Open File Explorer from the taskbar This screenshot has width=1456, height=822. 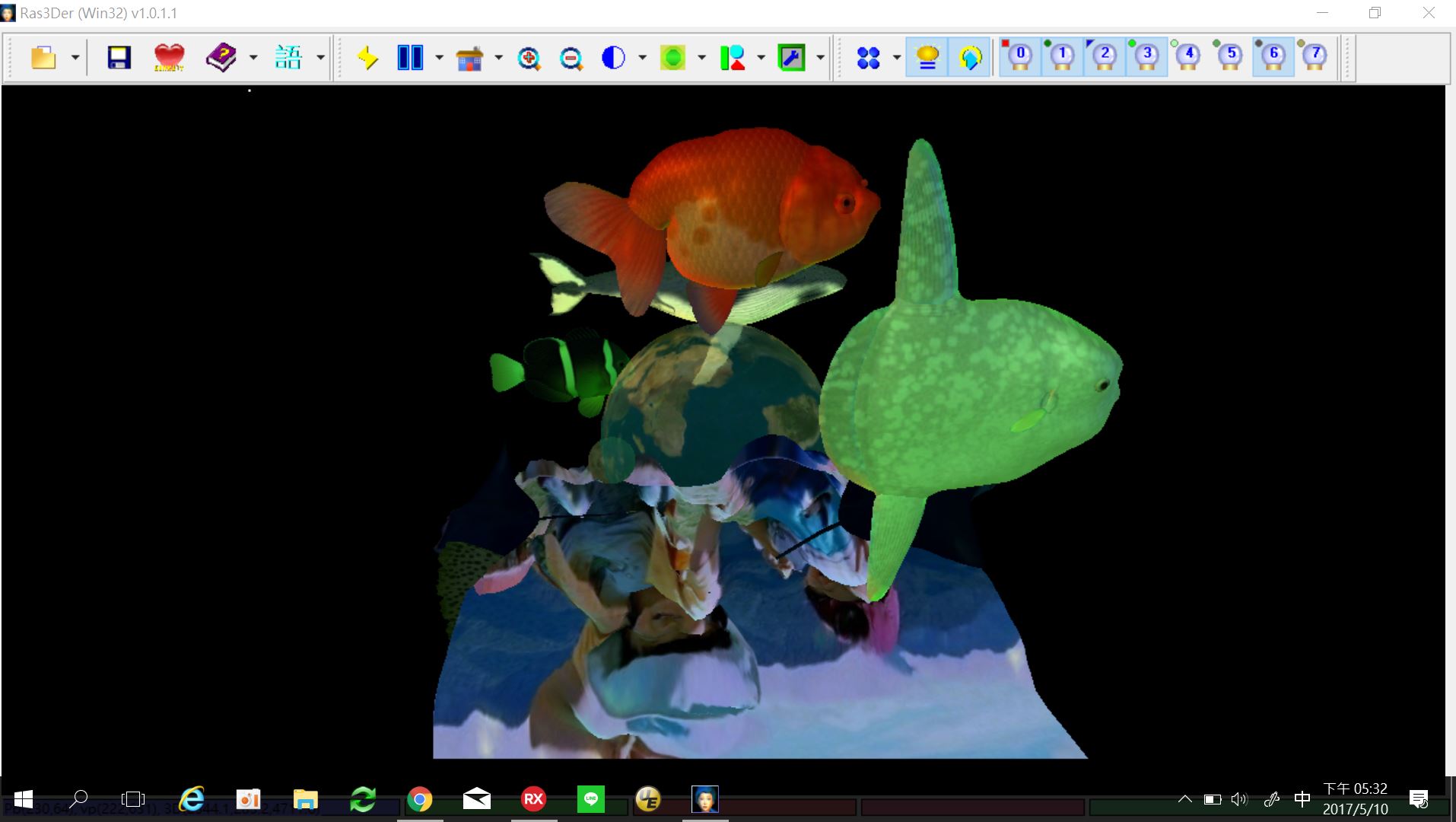[306, 799]
